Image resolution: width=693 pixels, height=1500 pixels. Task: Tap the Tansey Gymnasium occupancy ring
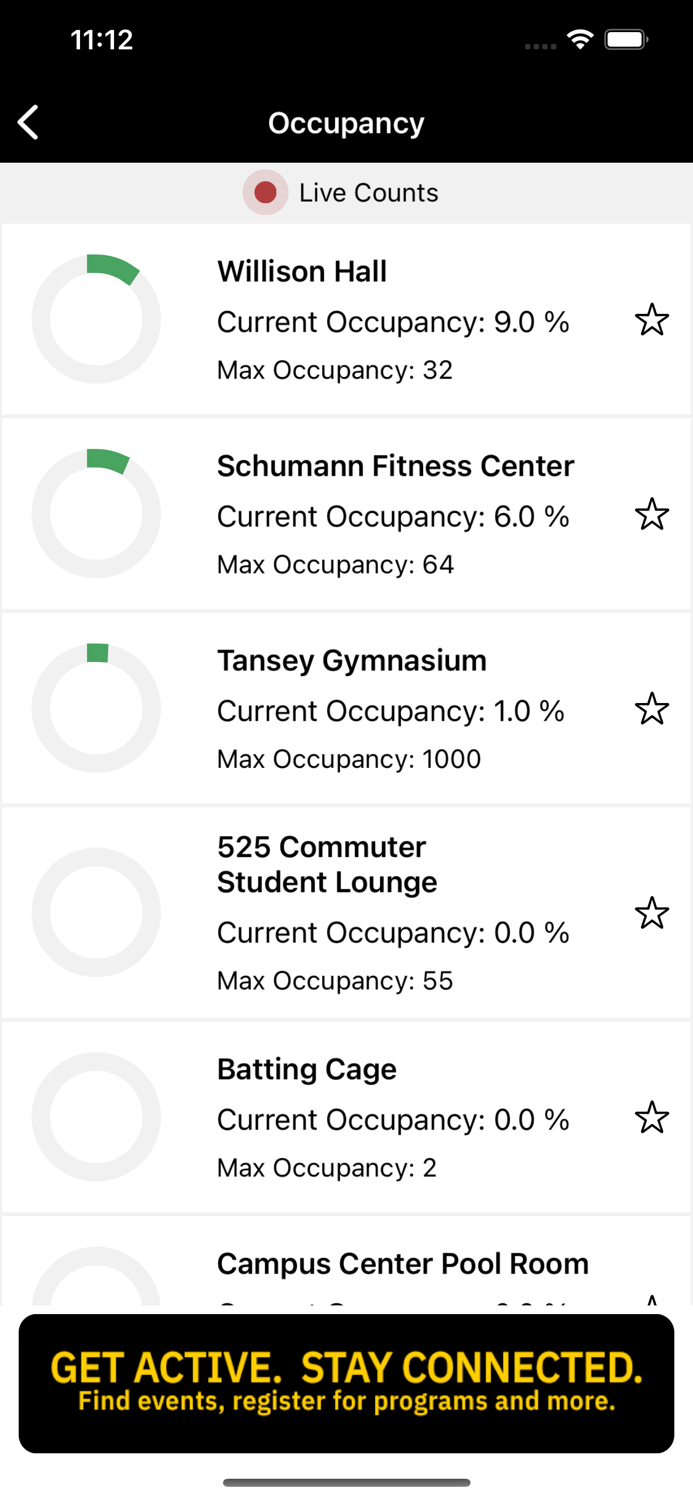tap(95, 707)
